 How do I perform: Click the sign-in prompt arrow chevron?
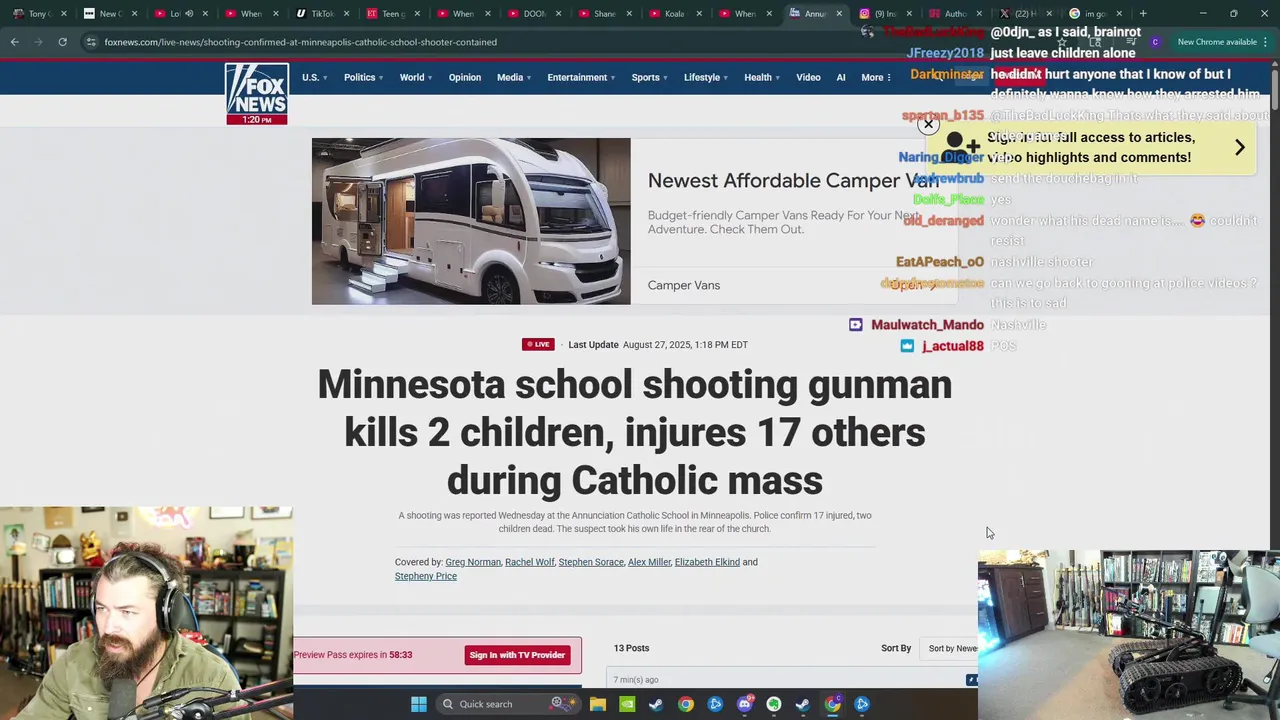[x=1240, y=147]
